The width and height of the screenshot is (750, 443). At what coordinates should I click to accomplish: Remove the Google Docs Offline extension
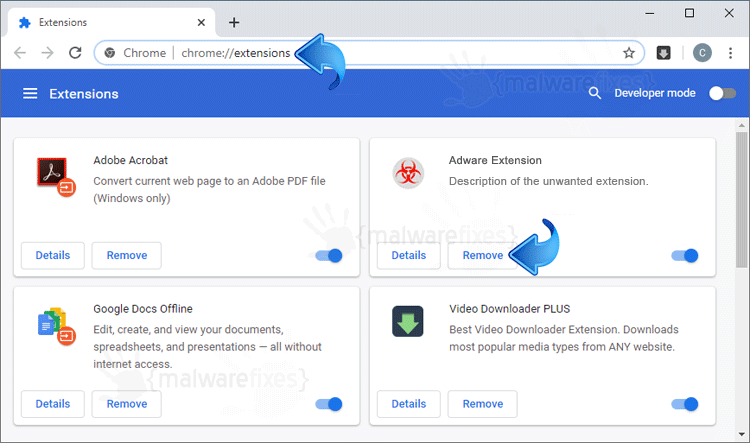click(127, 404)
